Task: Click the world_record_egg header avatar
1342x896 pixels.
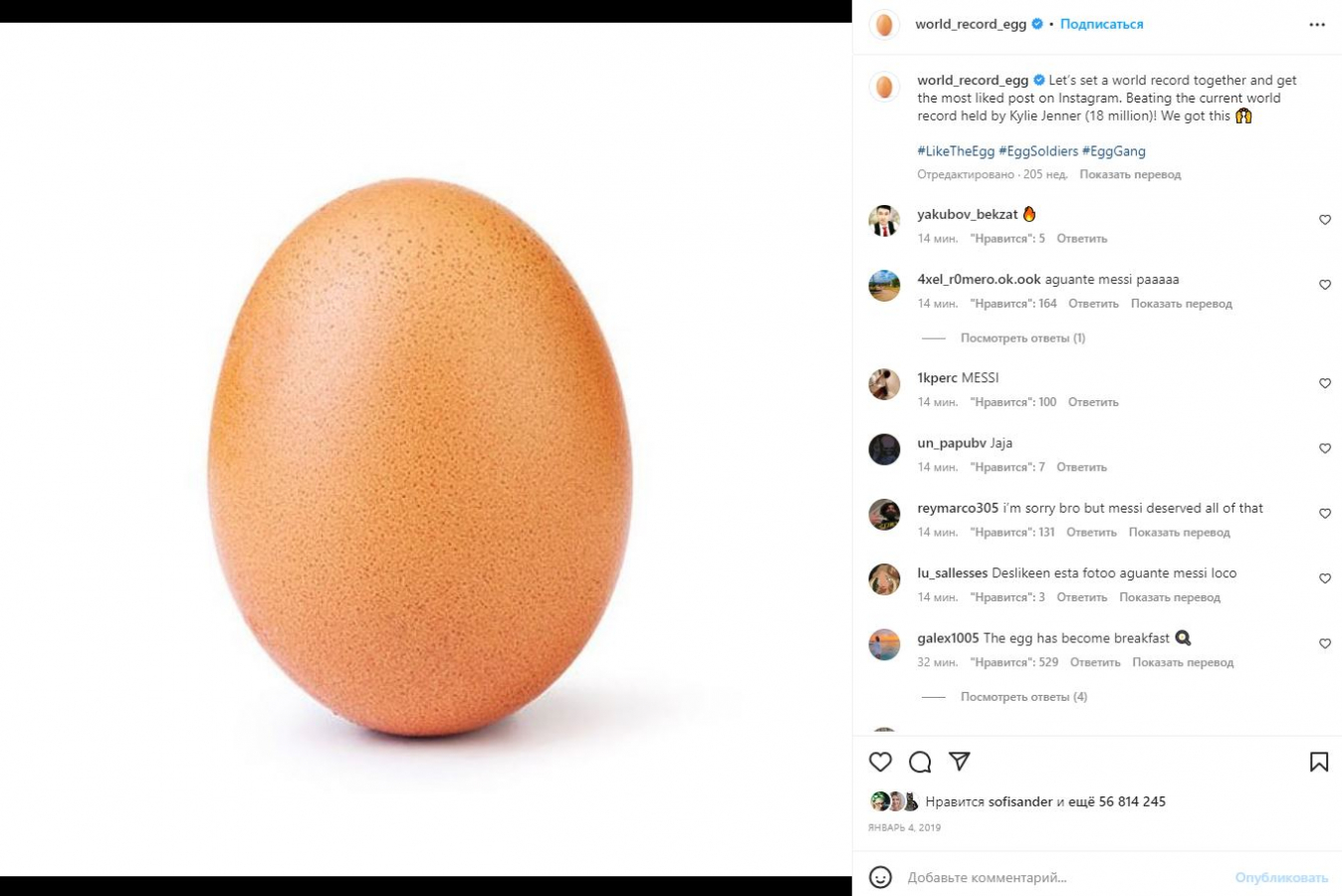Action: pos(884,25)
